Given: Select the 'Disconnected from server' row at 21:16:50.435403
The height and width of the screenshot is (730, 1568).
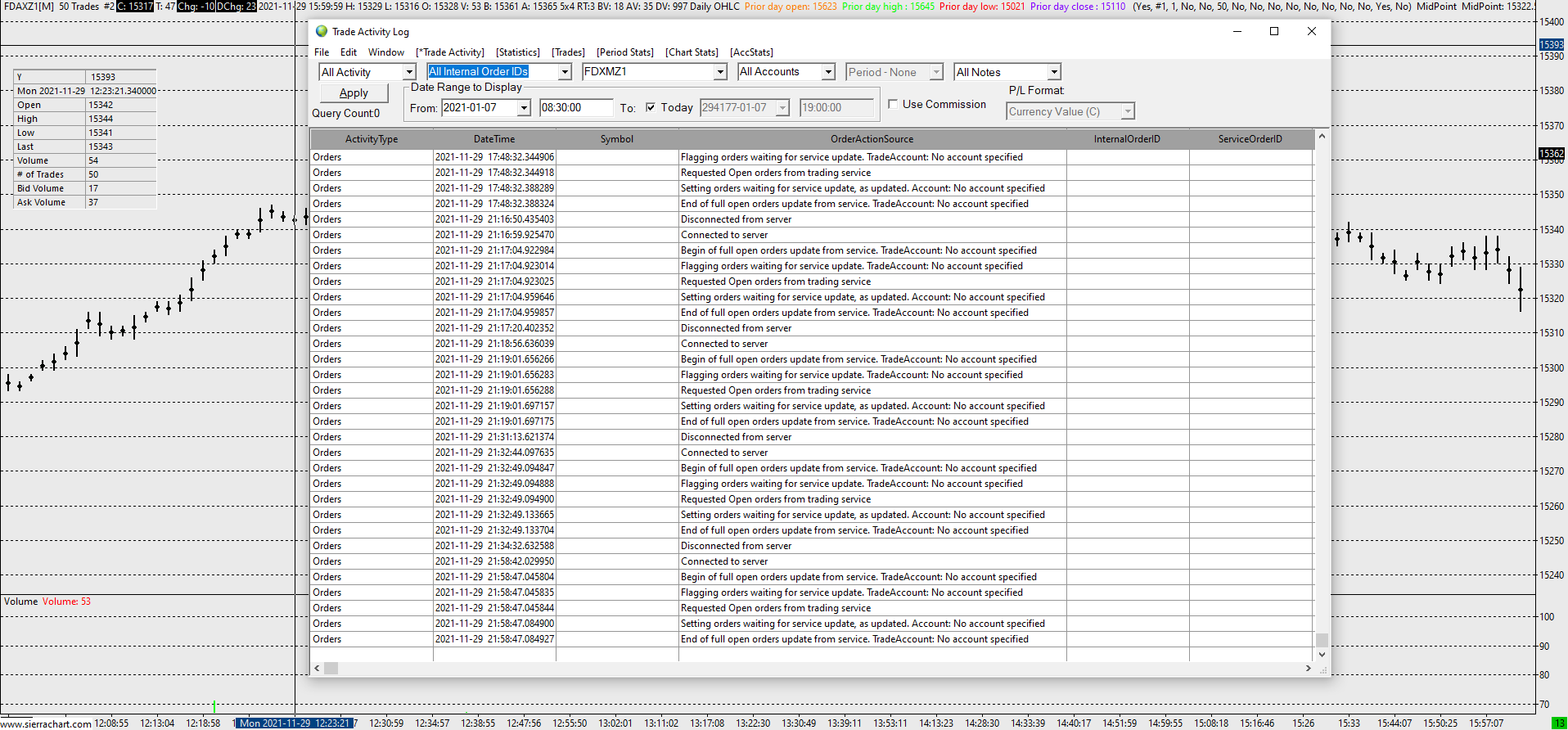Looking at the screenshot, I should tap(812, 219).
